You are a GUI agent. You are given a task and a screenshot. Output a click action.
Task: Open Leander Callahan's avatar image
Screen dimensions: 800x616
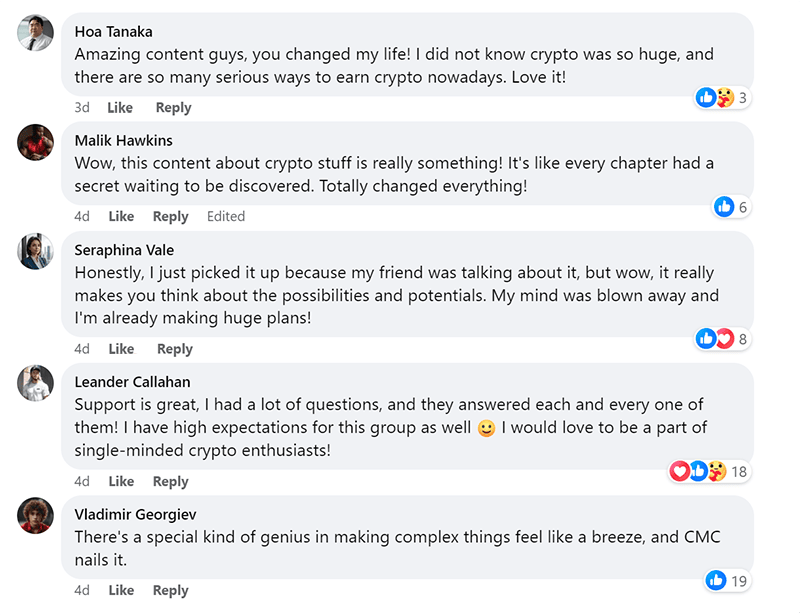click(36, 383)
